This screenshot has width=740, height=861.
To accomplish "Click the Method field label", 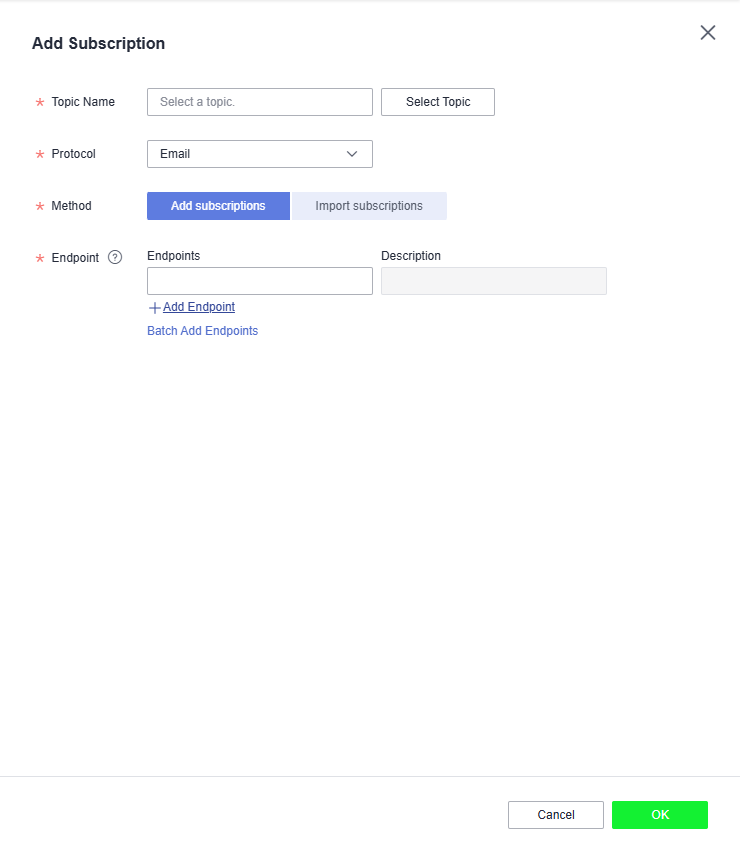I will [x=71, y=206].
